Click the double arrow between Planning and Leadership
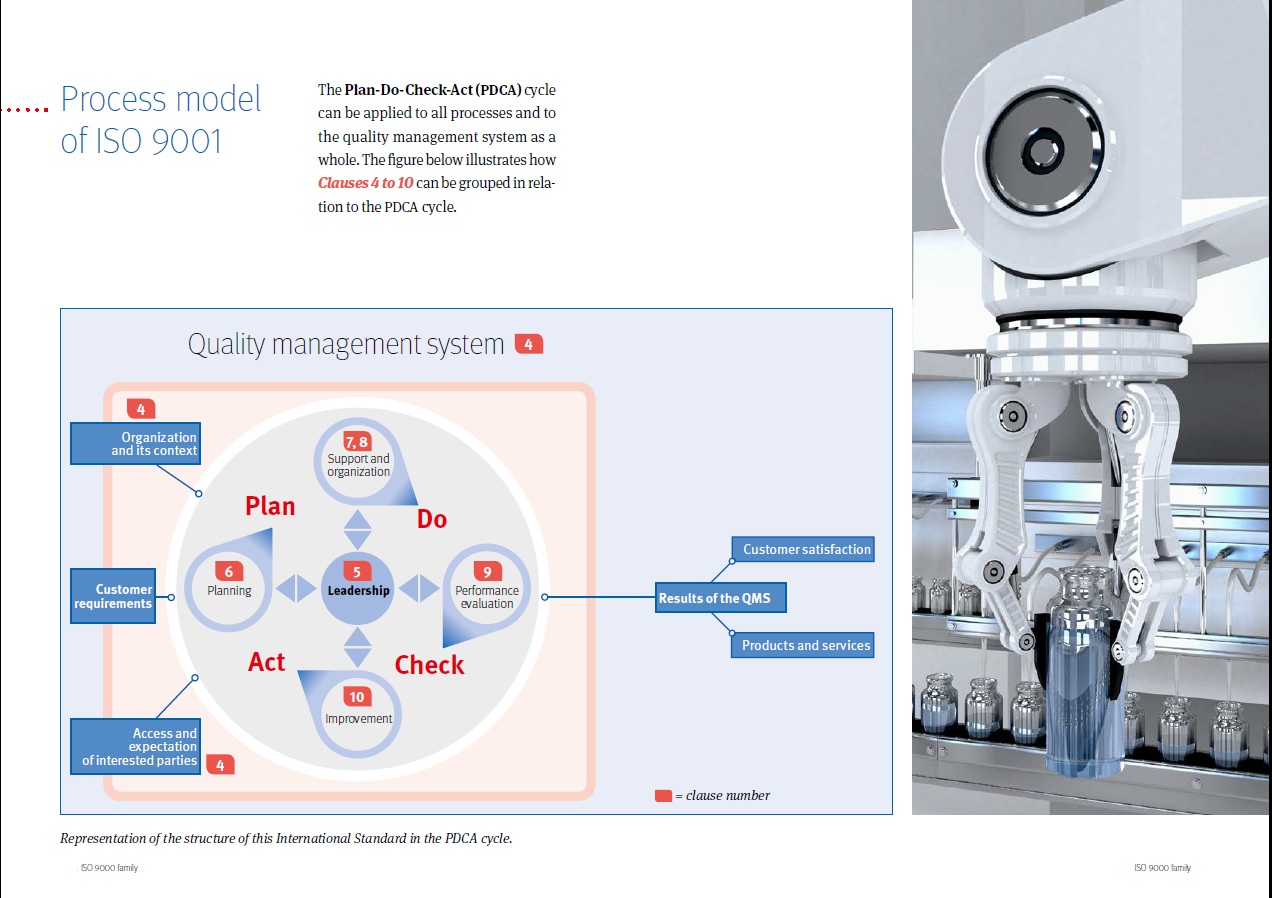 294,589
